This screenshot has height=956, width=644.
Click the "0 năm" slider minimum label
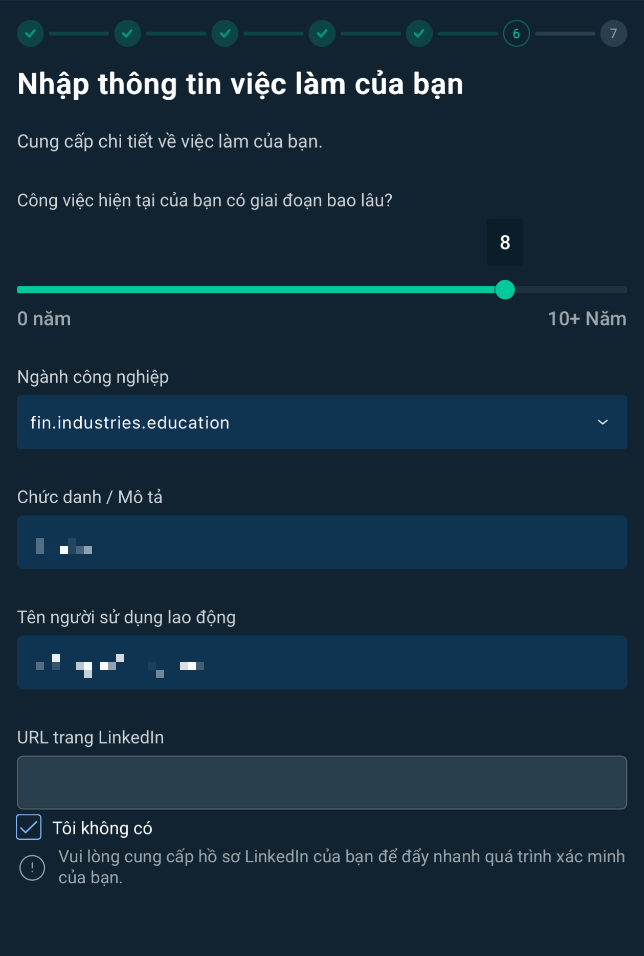pos(44,319)
